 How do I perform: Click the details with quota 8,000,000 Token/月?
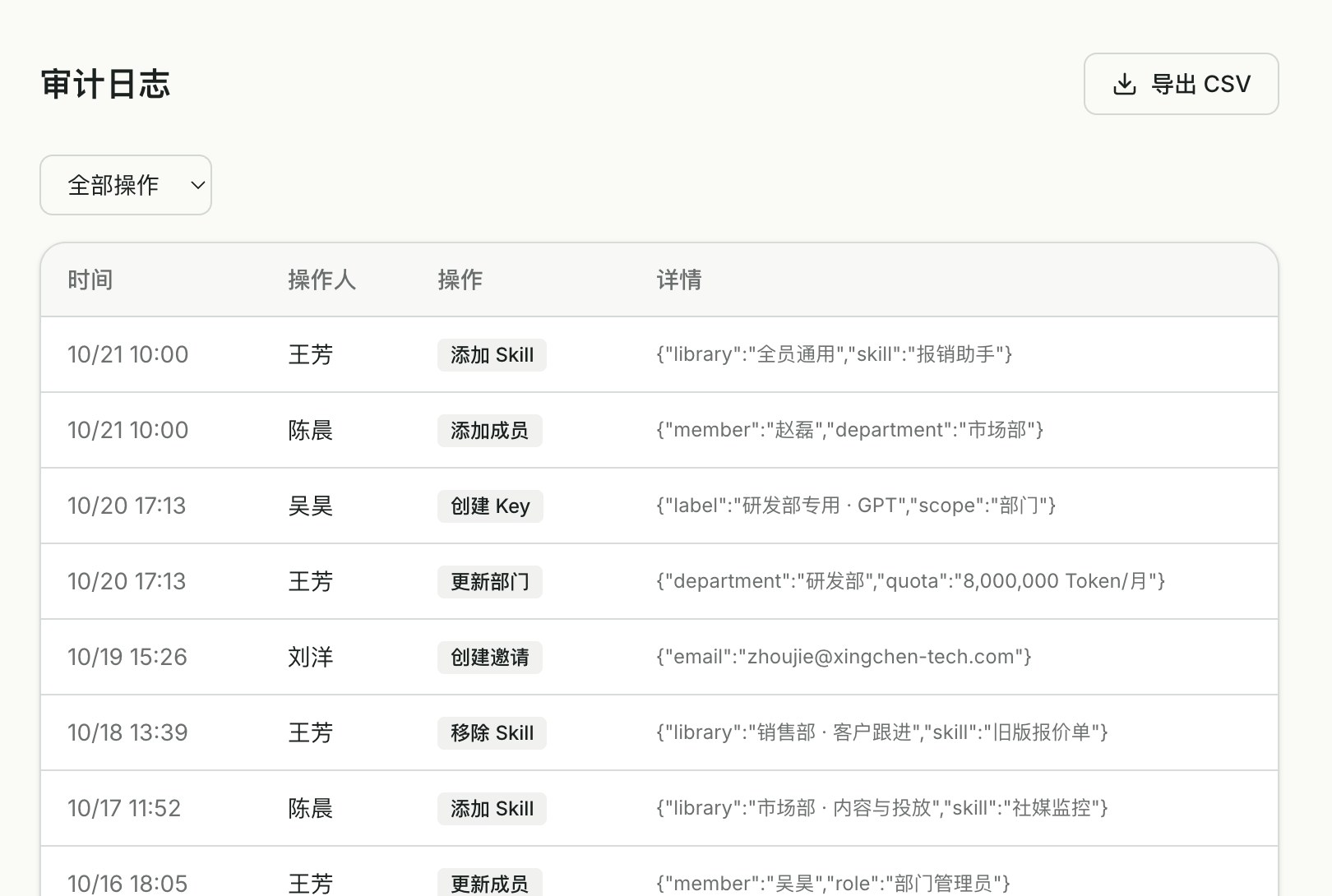(910, 581)
